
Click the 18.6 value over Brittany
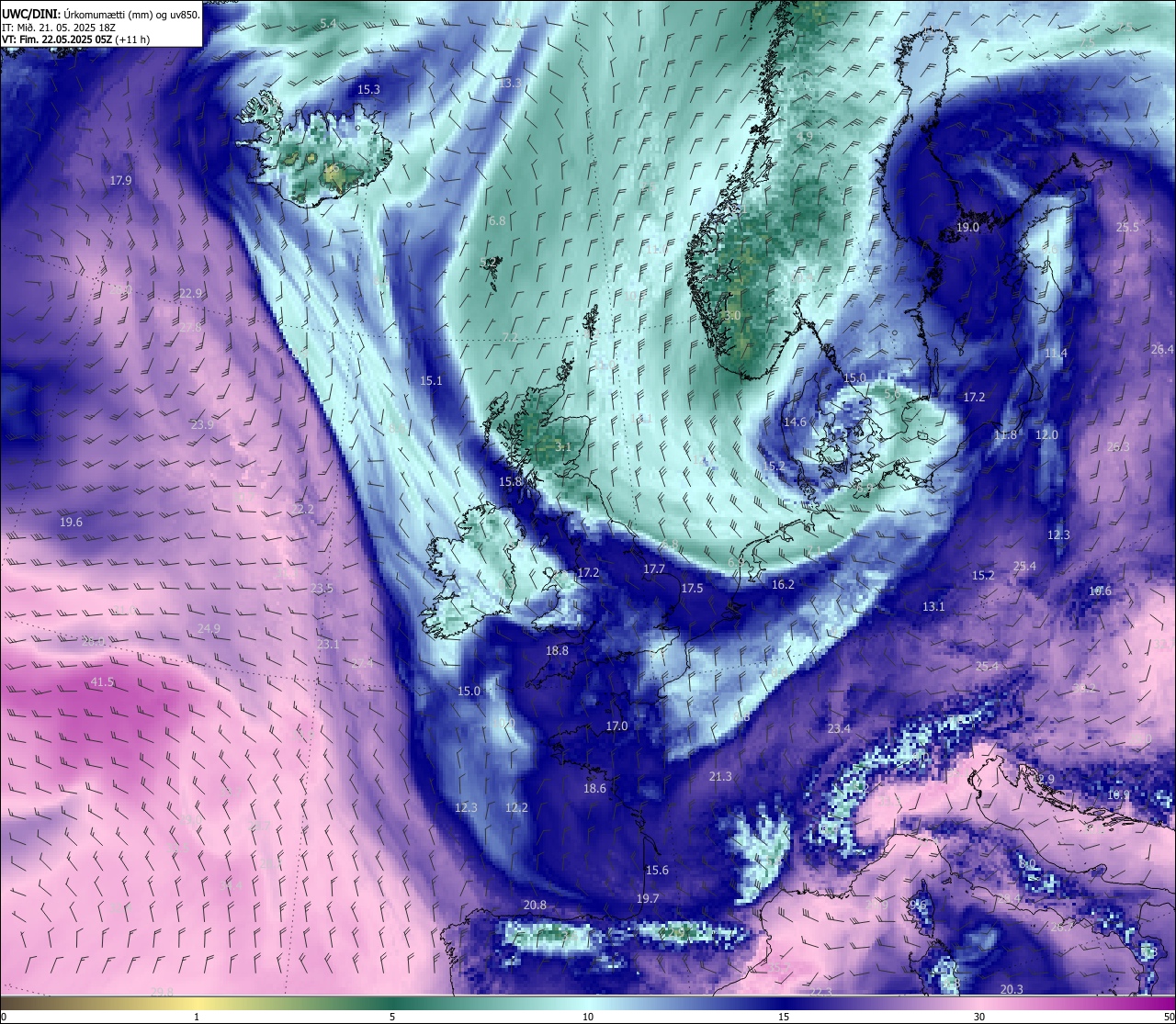pyautogui.click(x=594, y=789)
